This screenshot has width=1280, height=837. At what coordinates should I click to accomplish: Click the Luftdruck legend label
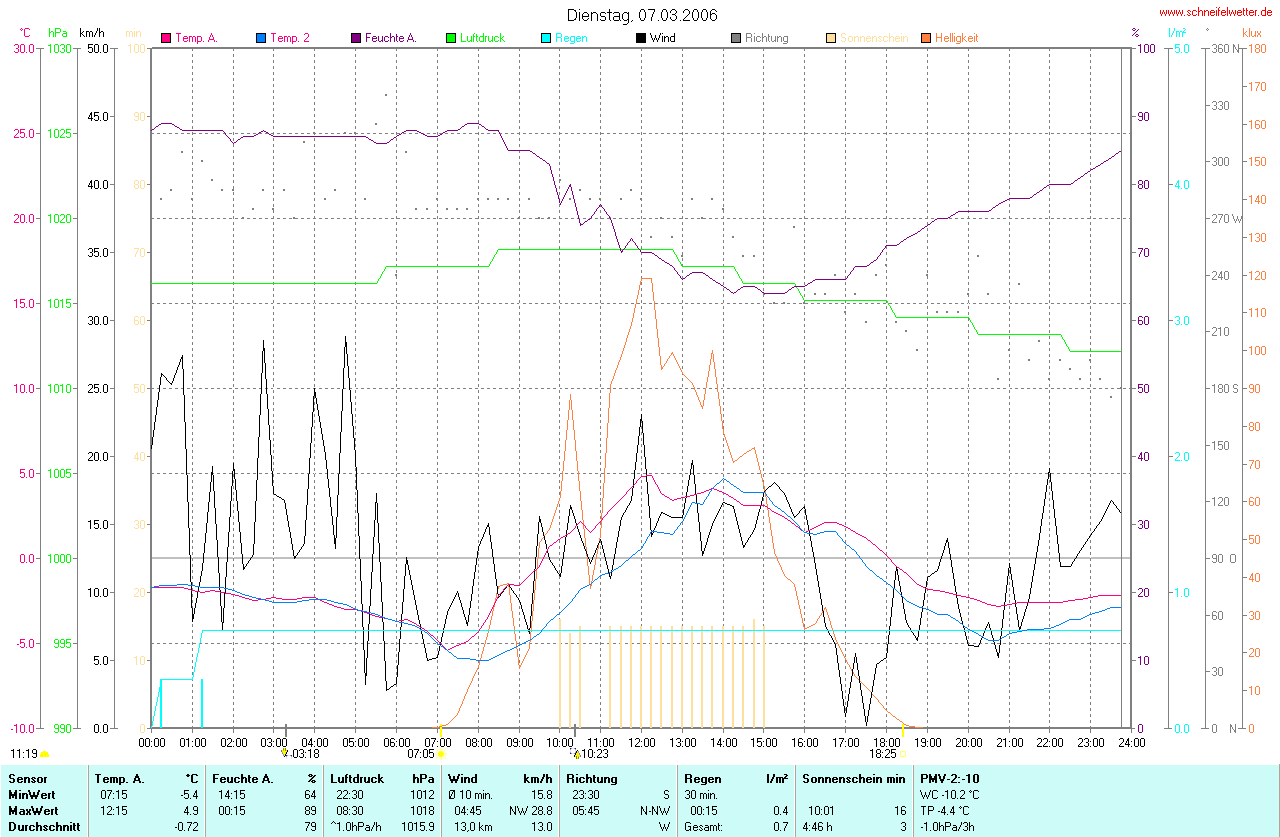(x=482, y=38)
